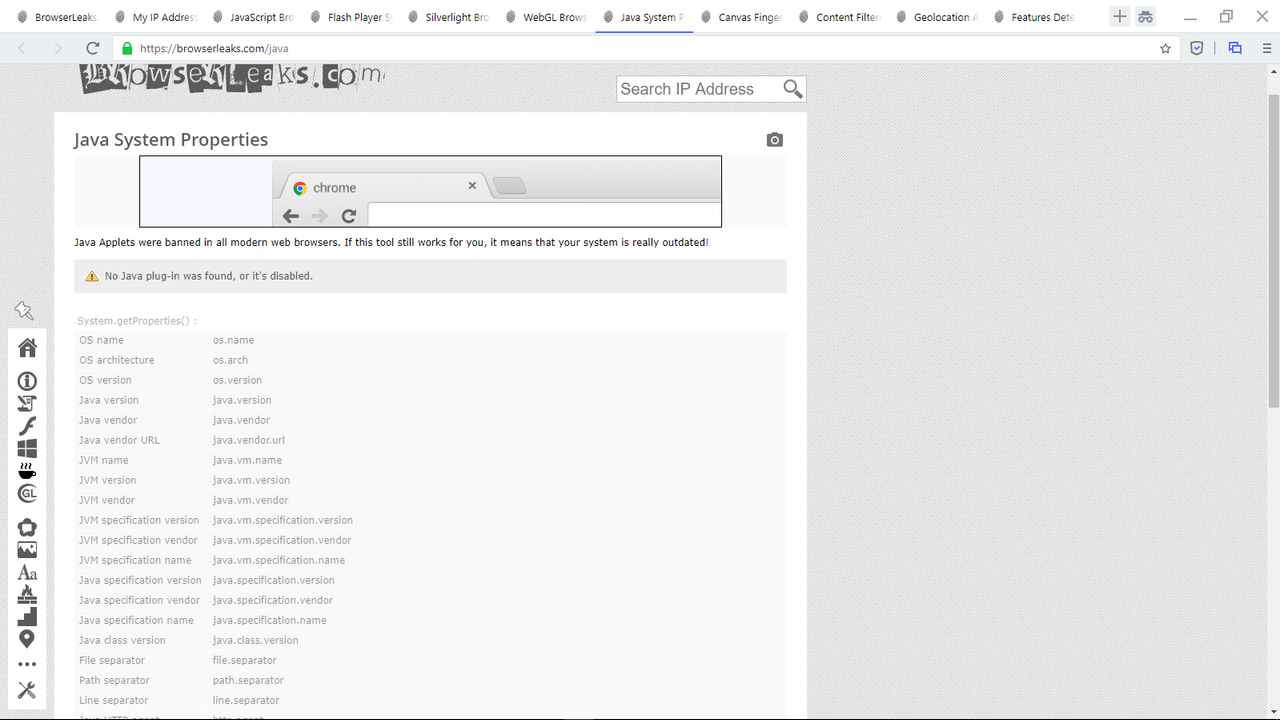Screen dimensions: 1280x720
Task: Click the java.vm.specification.version value
Action: (x=283, y=520)
